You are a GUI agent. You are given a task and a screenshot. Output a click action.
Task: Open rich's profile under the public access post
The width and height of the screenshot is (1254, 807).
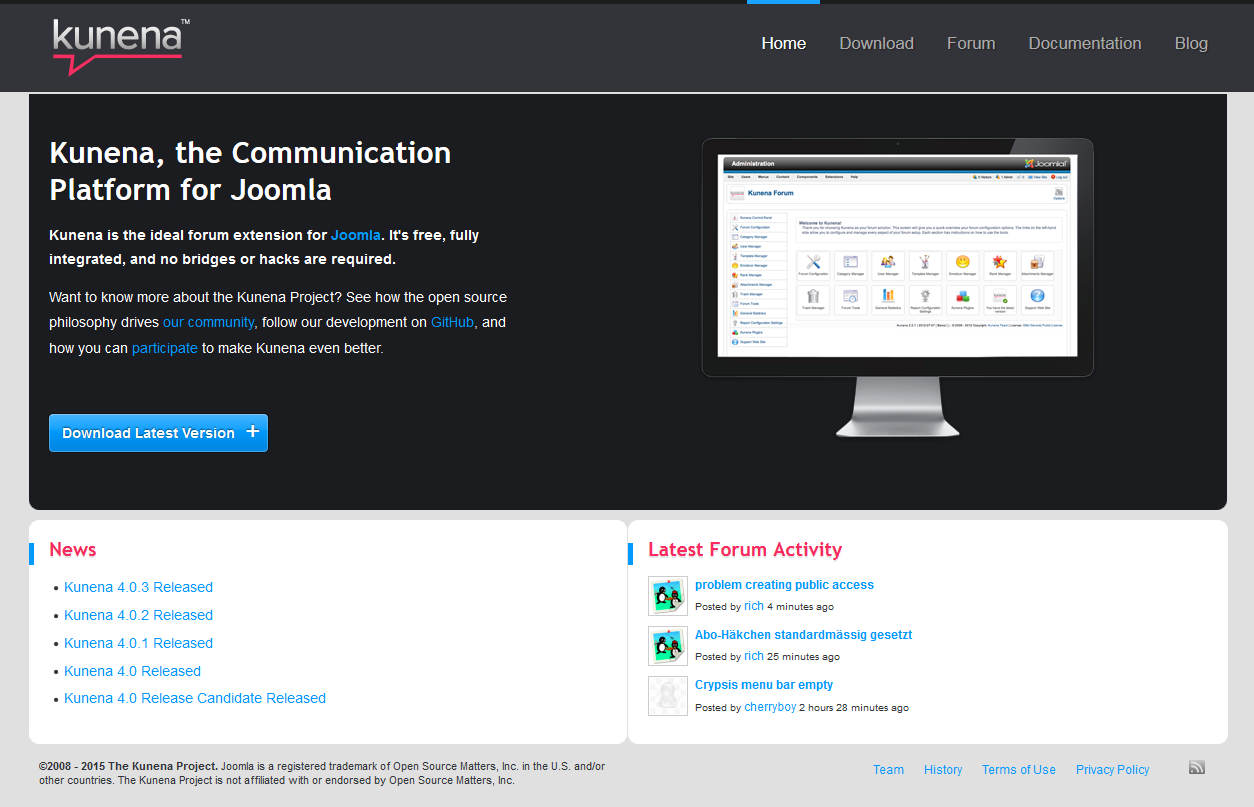754,606
